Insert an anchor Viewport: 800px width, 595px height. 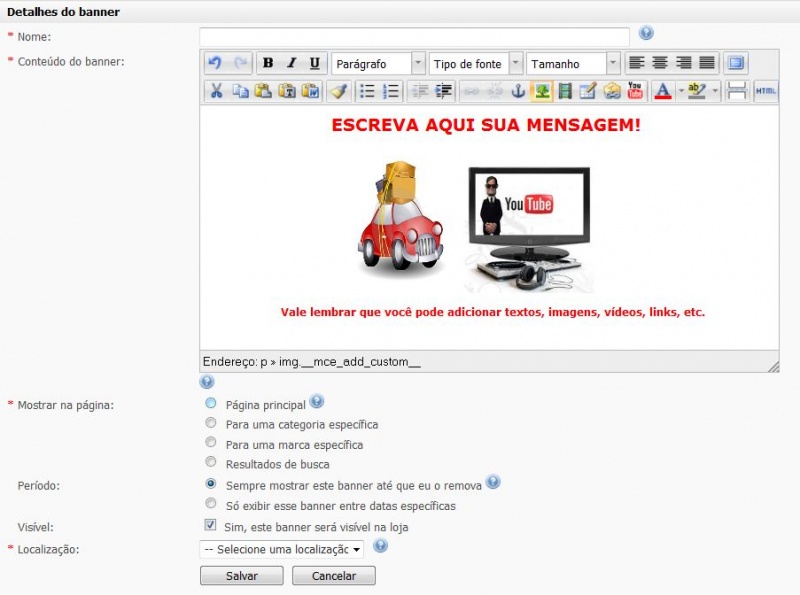[x=518, y=91]
